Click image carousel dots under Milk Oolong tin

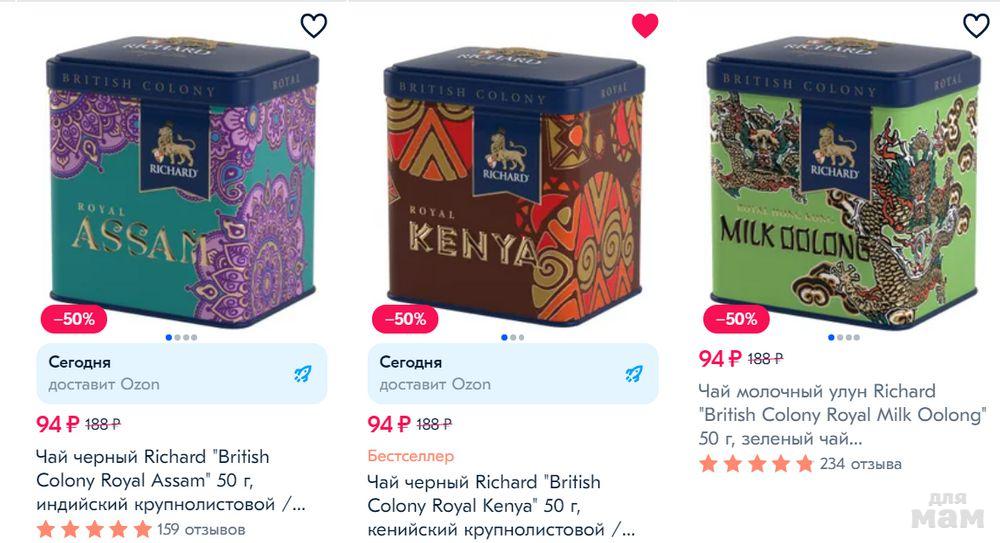pyautogui.click(x=843, y=337)
